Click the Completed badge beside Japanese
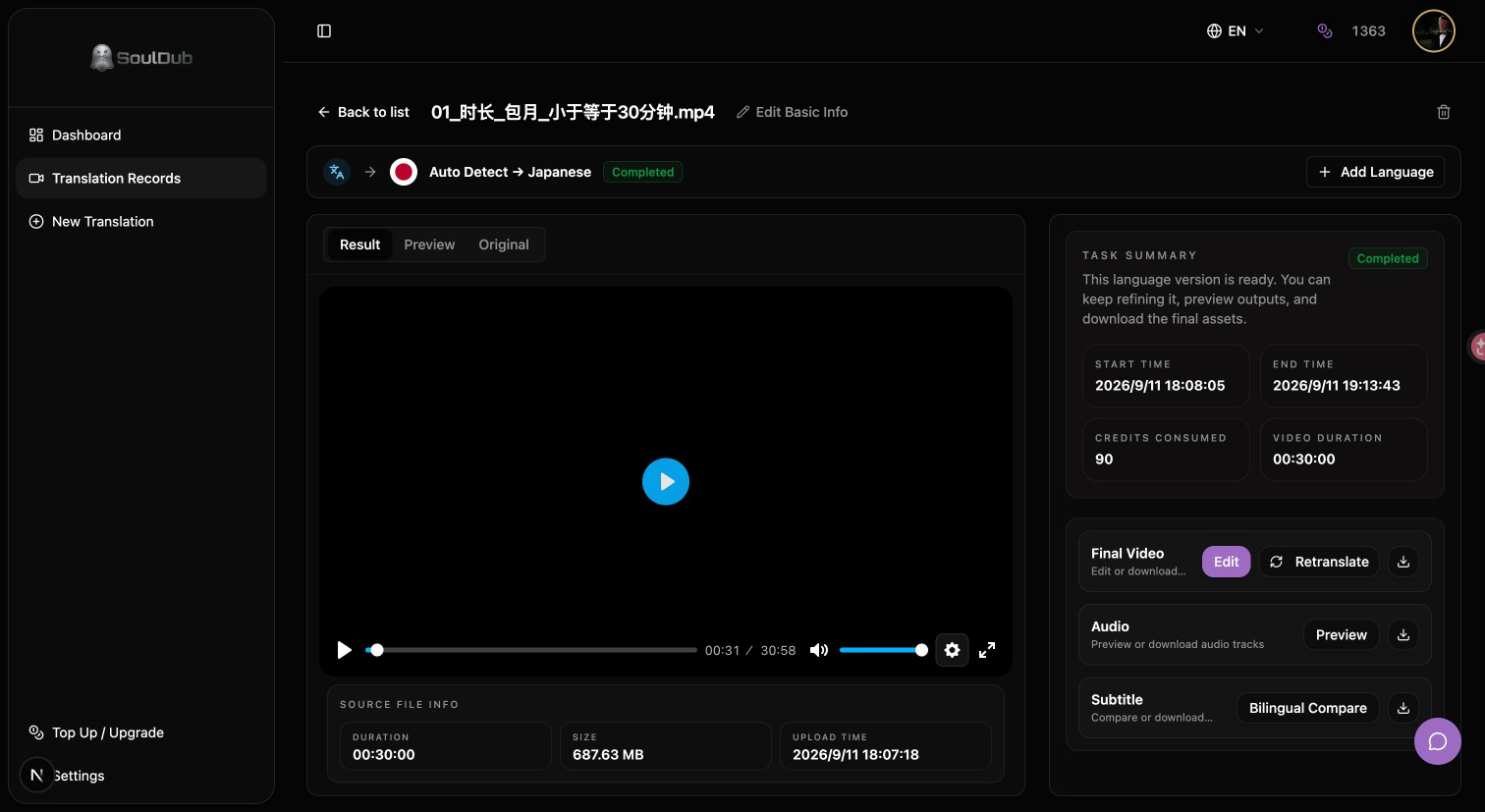1485x812 pixels. (643, 172)
